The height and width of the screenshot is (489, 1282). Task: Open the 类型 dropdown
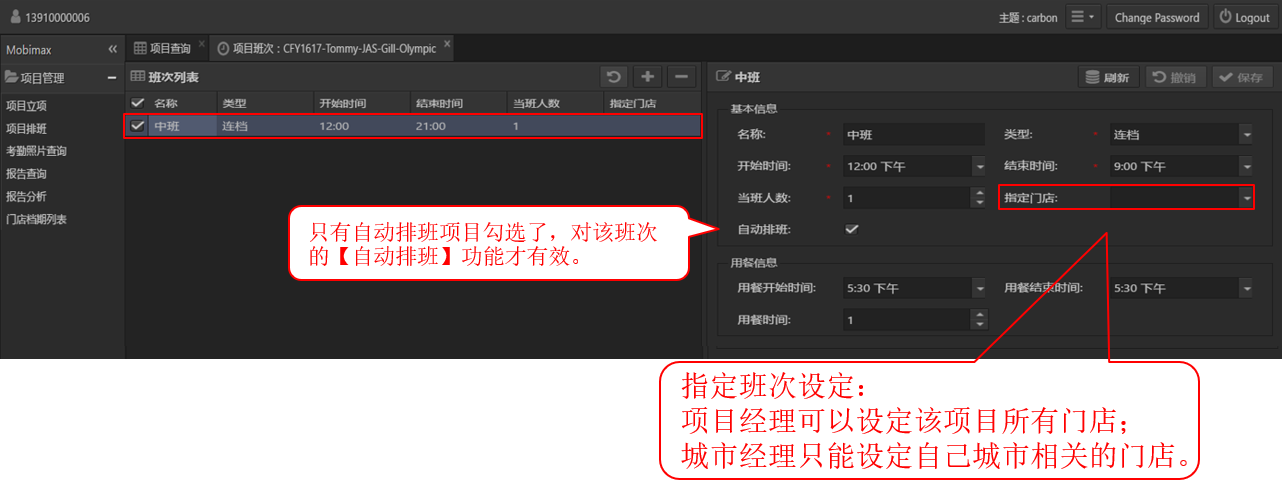click(x=1246, y=135)
